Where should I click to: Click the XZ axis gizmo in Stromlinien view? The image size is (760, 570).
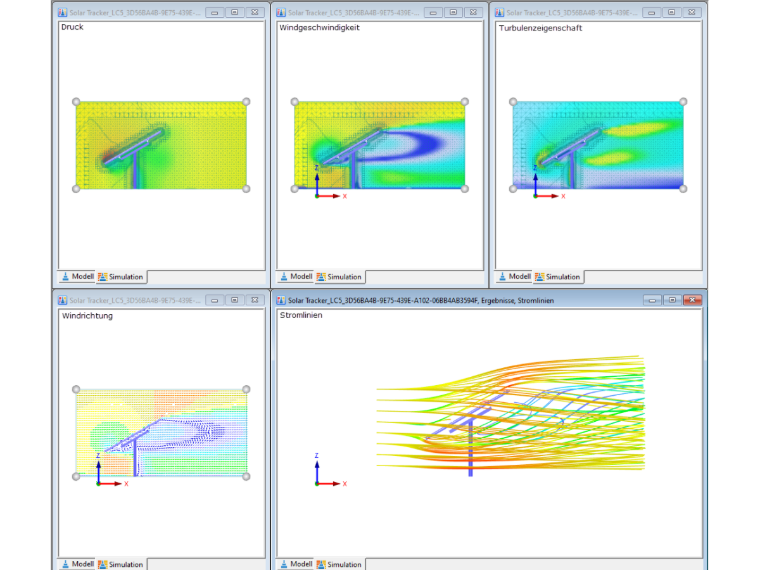point(330,470)
